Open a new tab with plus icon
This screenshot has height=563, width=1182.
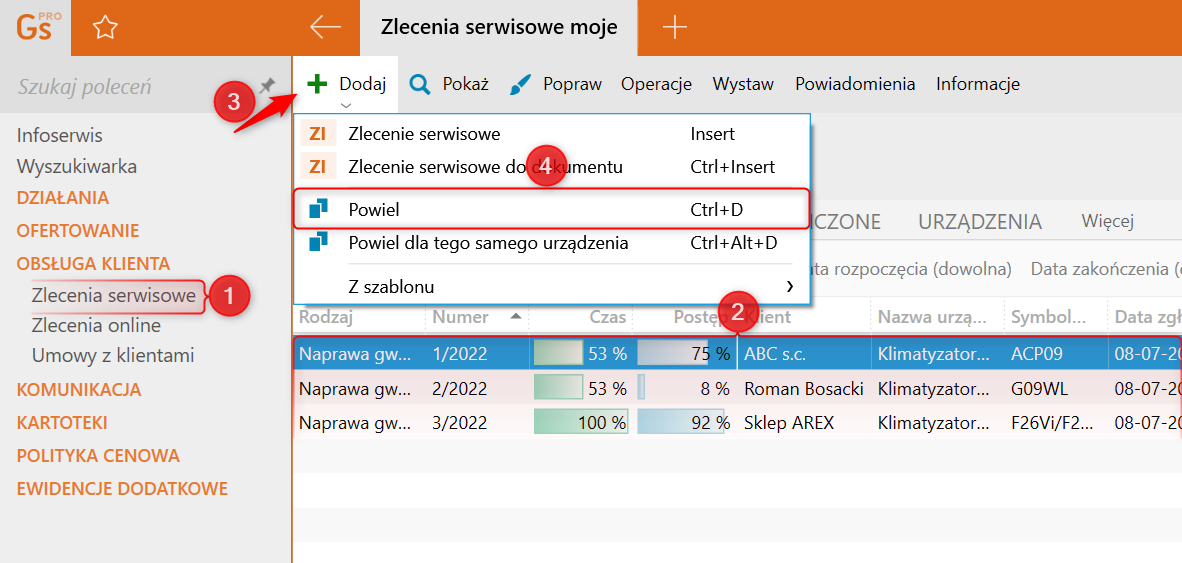pyautogui.click(x=675, y=27)
